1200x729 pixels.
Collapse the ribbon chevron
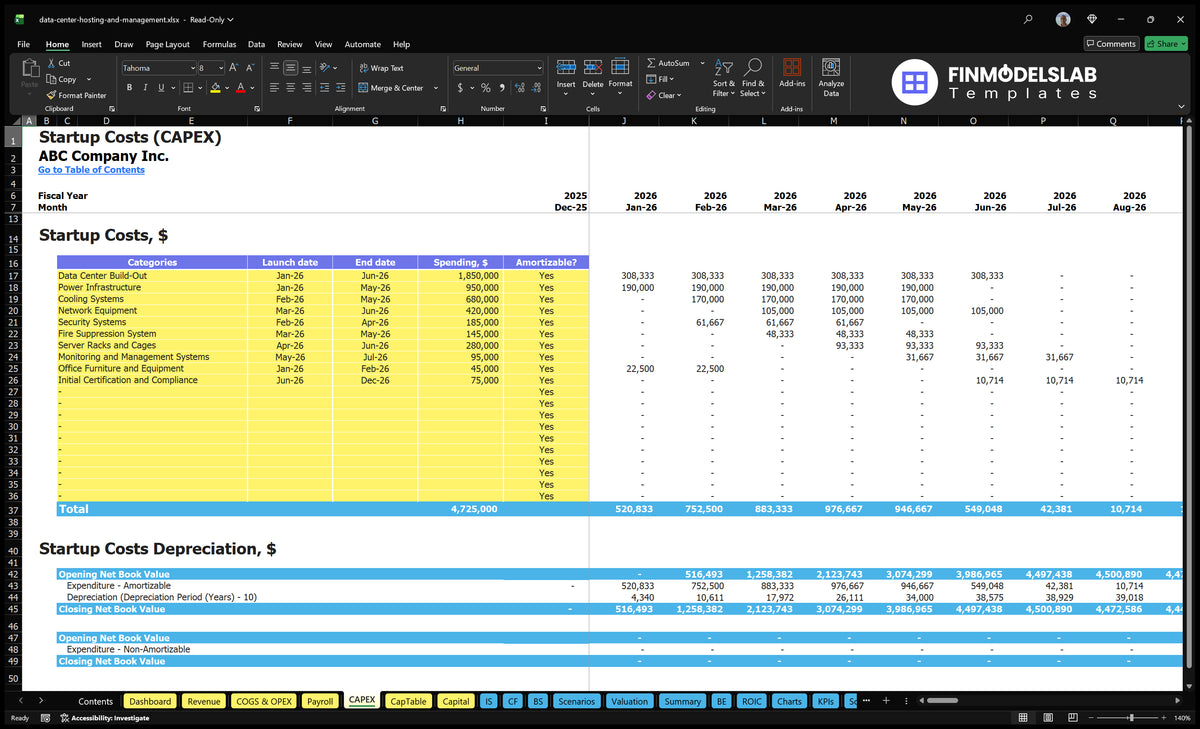point(1181,107)
